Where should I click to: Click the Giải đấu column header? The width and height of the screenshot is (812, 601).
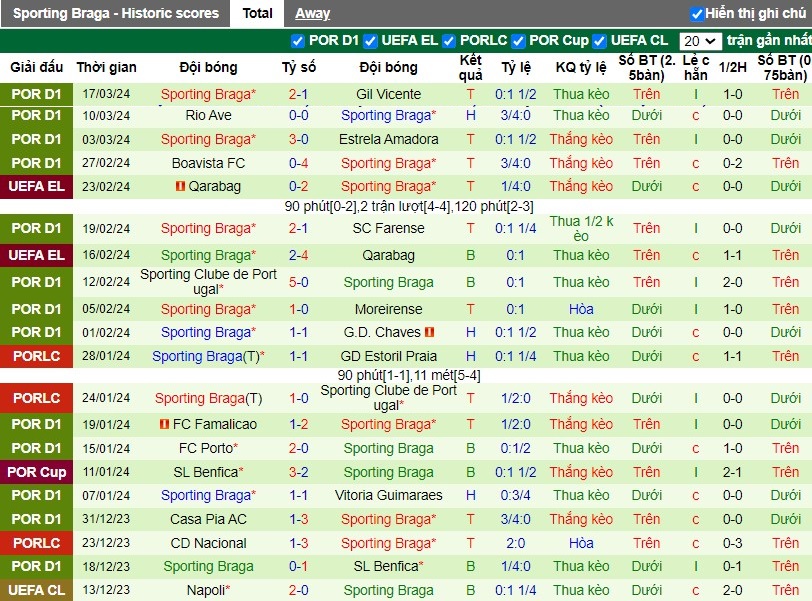[36, 67]
